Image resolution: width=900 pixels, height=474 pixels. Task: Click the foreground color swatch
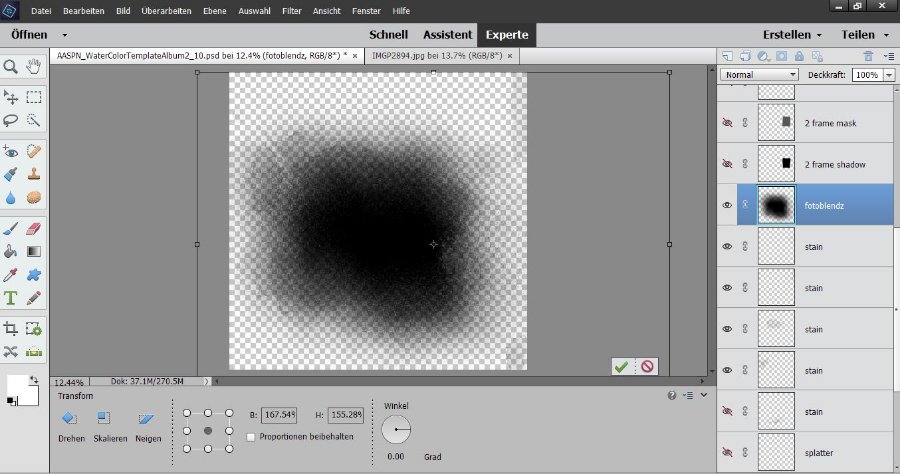pos(18,385)
